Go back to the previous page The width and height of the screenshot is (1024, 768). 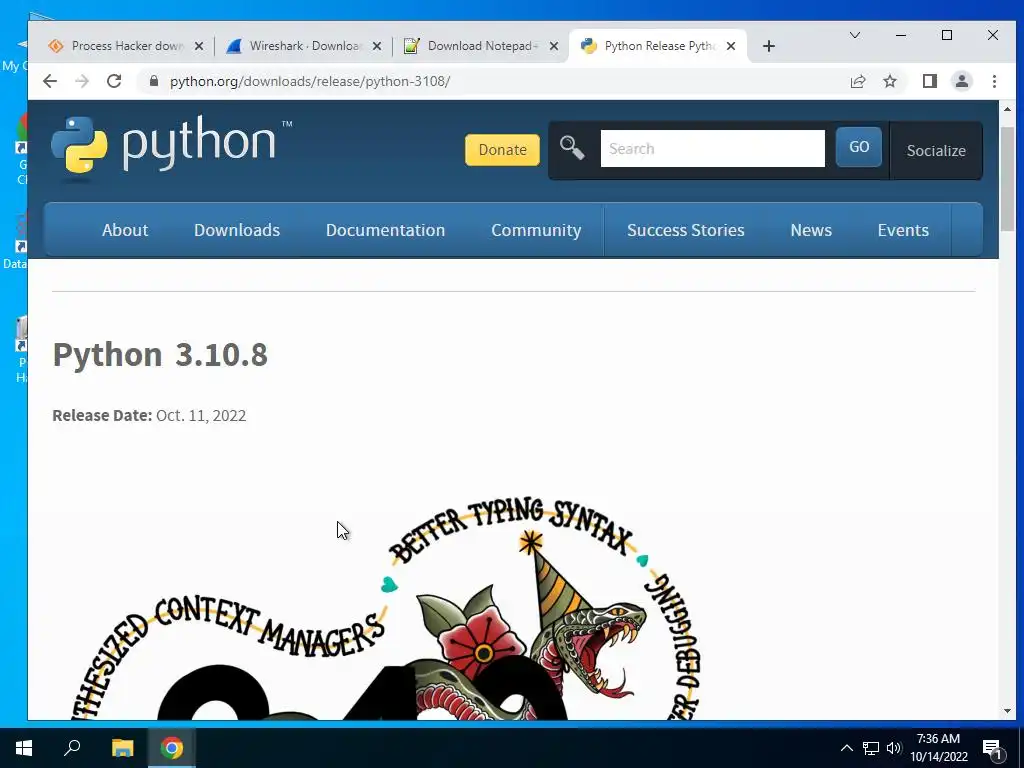click(50, 81)
